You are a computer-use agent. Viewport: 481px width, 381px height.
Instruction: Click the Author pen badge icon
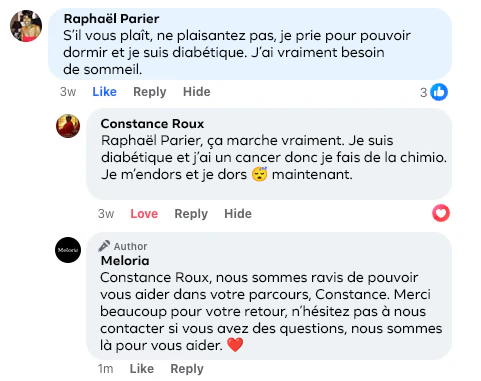click(104, 246)
